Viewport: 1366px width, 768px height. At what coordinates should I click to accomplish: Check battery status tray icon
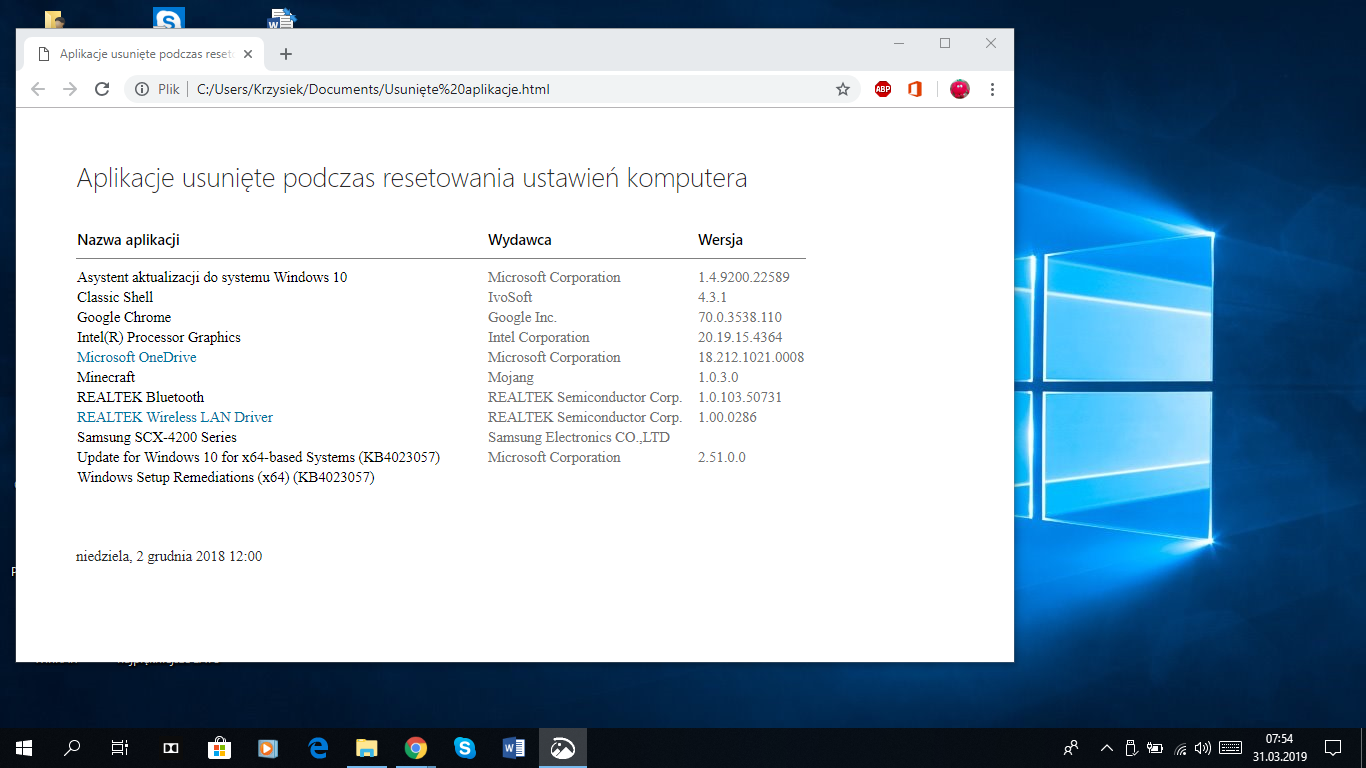point(1155,747)
